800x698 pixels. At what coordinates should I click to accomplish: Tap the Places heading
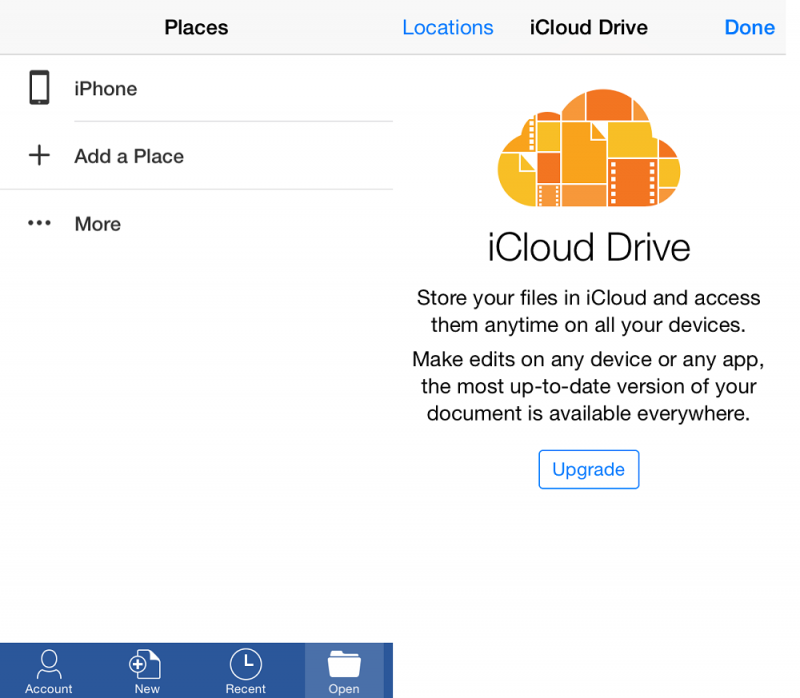pos(196,27)
